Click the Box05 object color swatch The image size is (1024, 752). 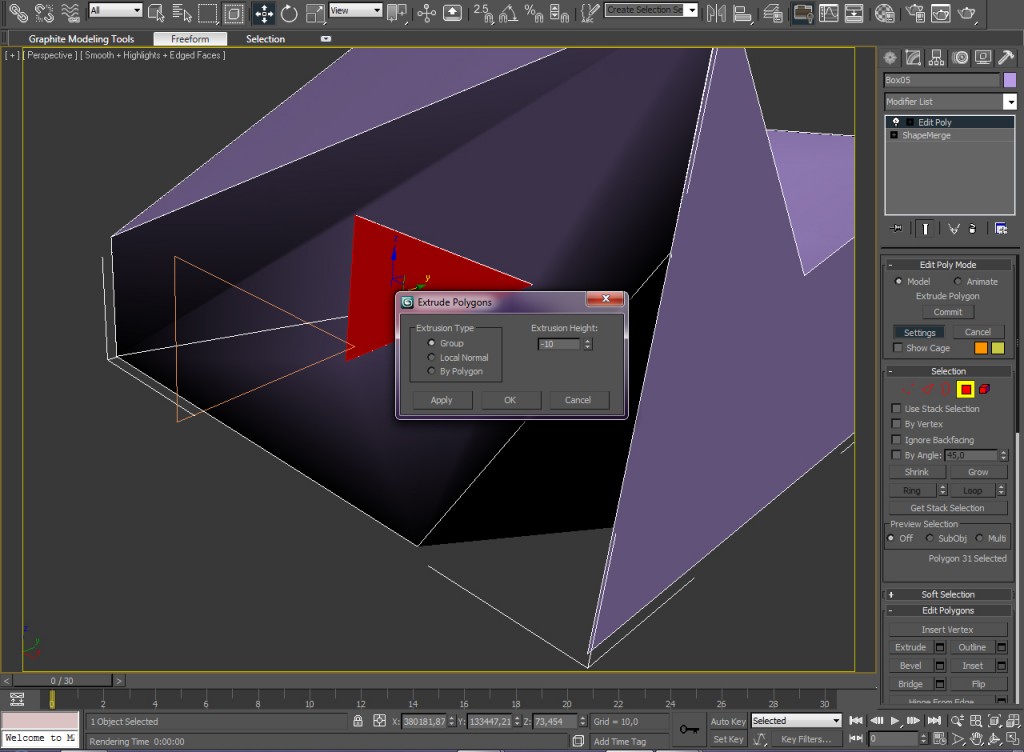pyautogui.click(x=1010, y=80)
